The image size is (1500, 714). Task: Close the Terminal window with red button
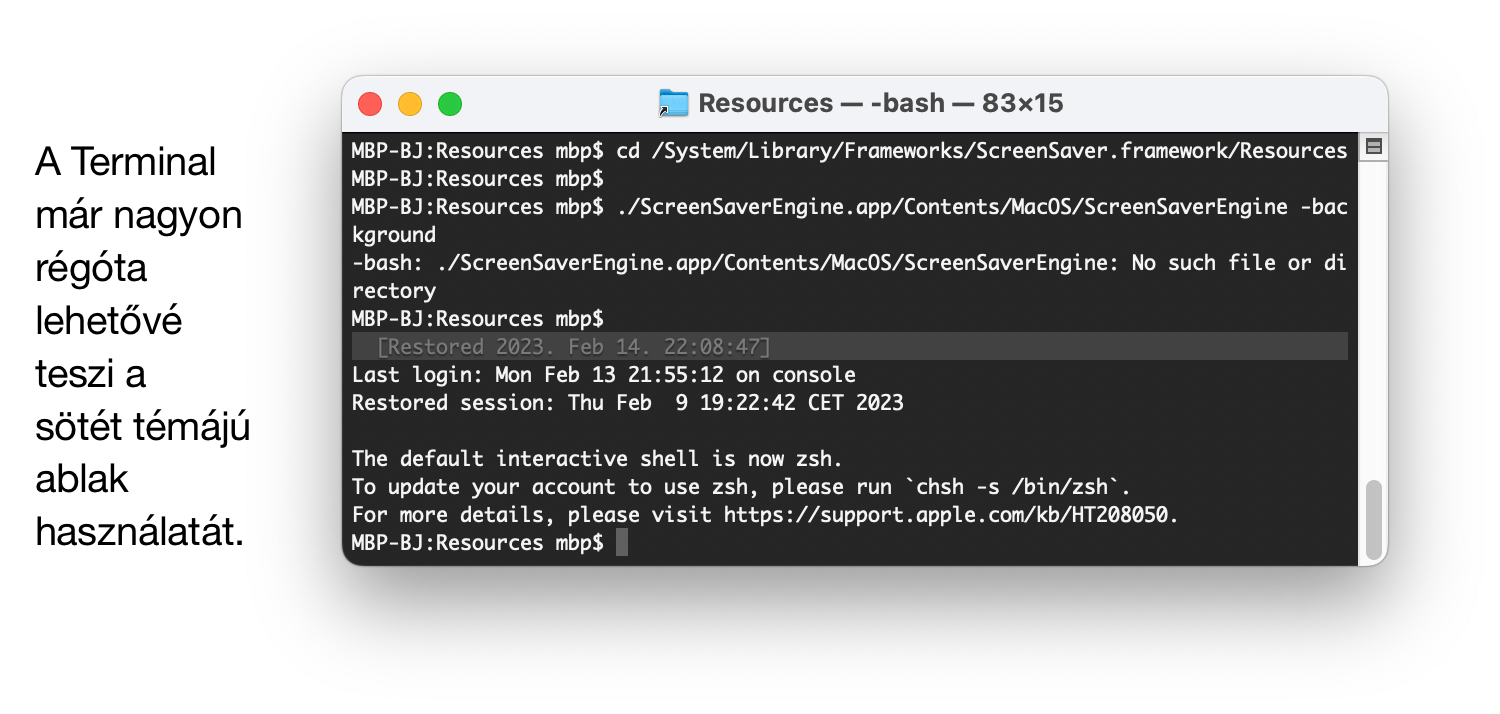370,103
